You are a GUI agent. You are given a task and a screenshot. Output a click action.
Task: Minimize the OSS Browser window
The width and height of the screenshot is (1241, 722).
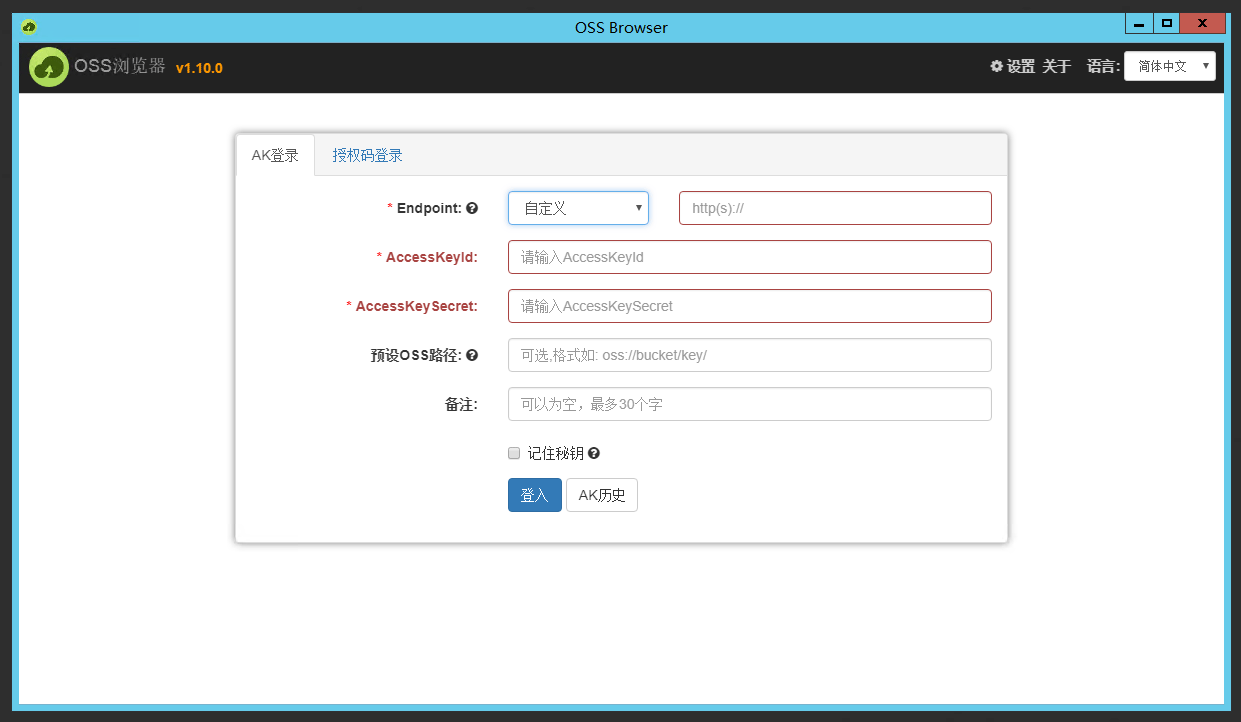[x=1139, y=23]
